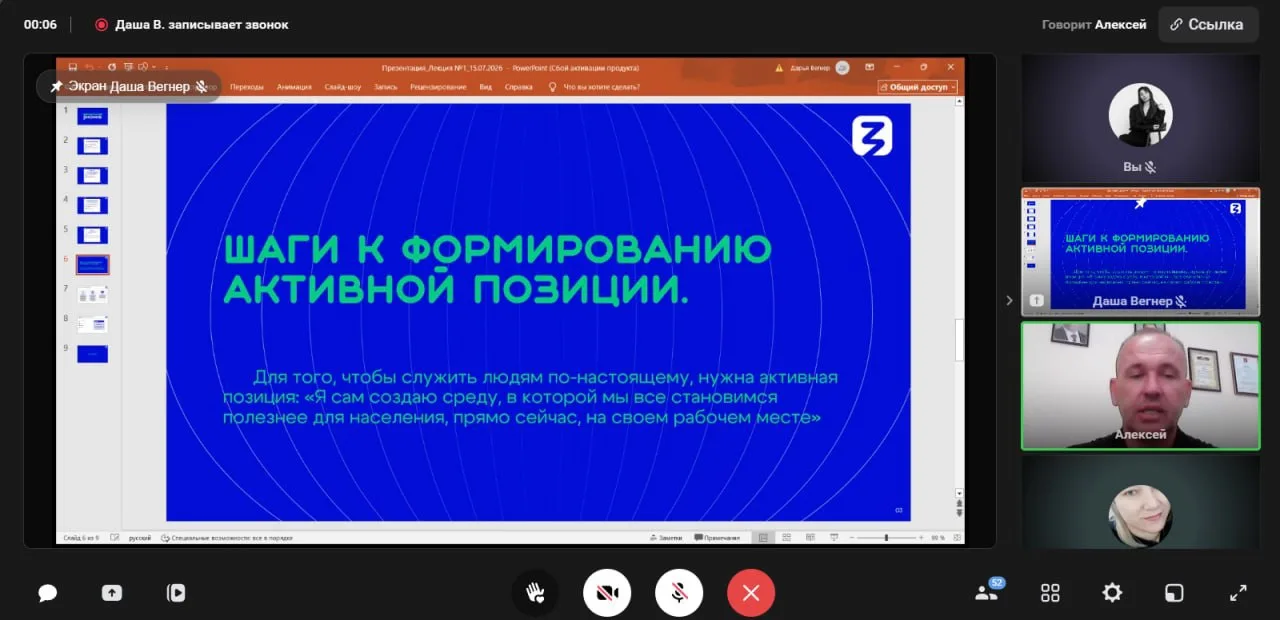This screenshot has height=620, width=1280.
Task: Open the Запись ribbon tab
Action: click(x=386, y=87)
